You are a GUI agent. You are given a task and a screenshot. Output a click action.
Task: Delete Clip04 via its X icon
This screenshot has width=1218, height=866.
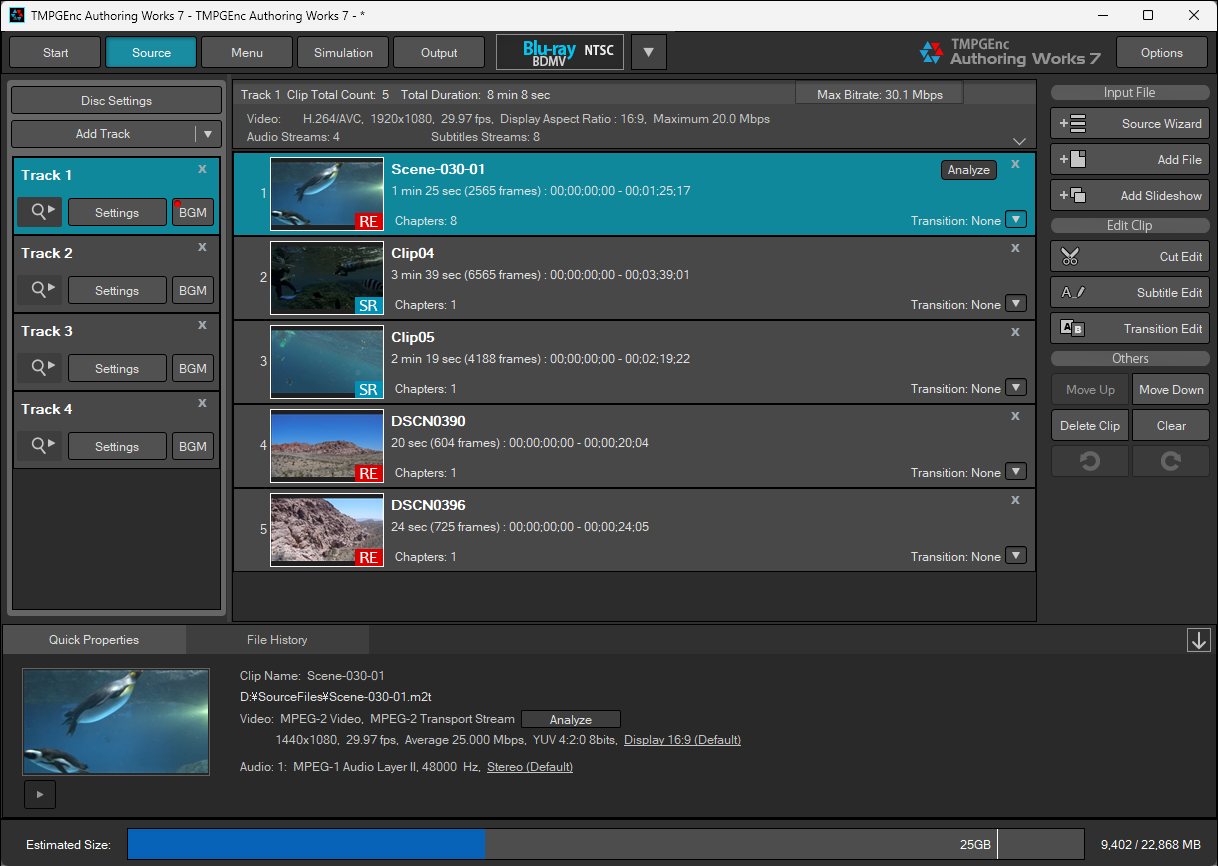click(x=1015, y=248)
